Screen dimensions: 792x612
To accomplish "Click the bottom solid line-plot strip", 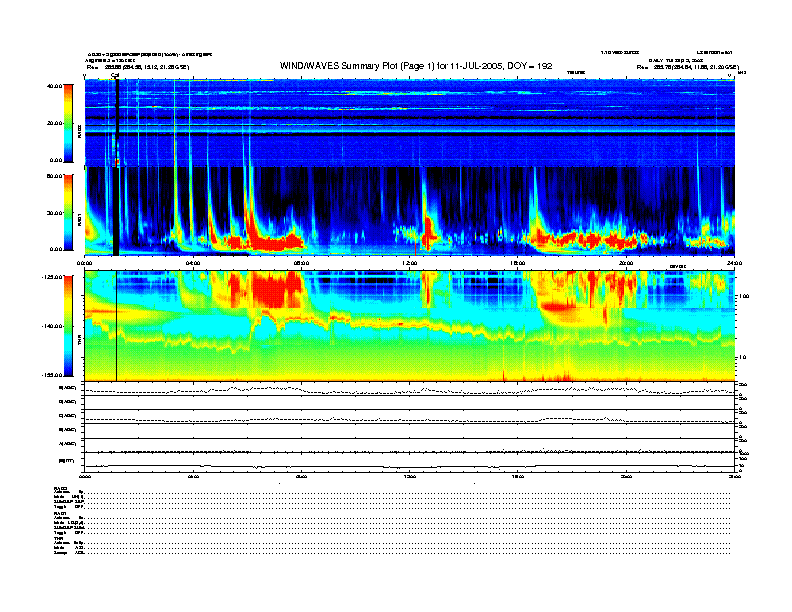I will point(410,462).
